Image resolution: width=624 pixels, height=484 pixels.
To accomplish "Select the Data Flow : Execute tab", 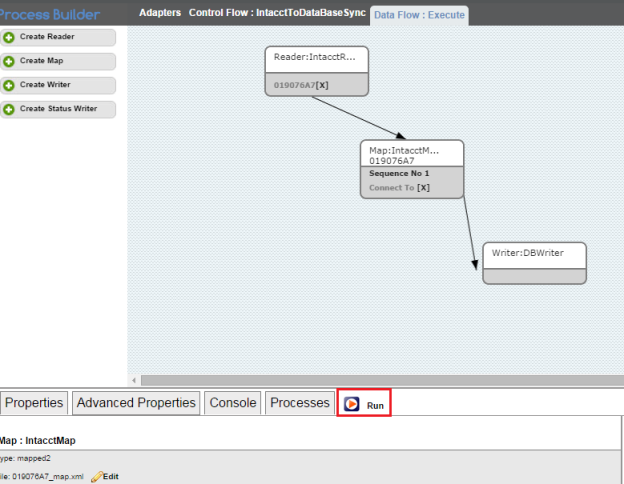I will coord(418,14).
